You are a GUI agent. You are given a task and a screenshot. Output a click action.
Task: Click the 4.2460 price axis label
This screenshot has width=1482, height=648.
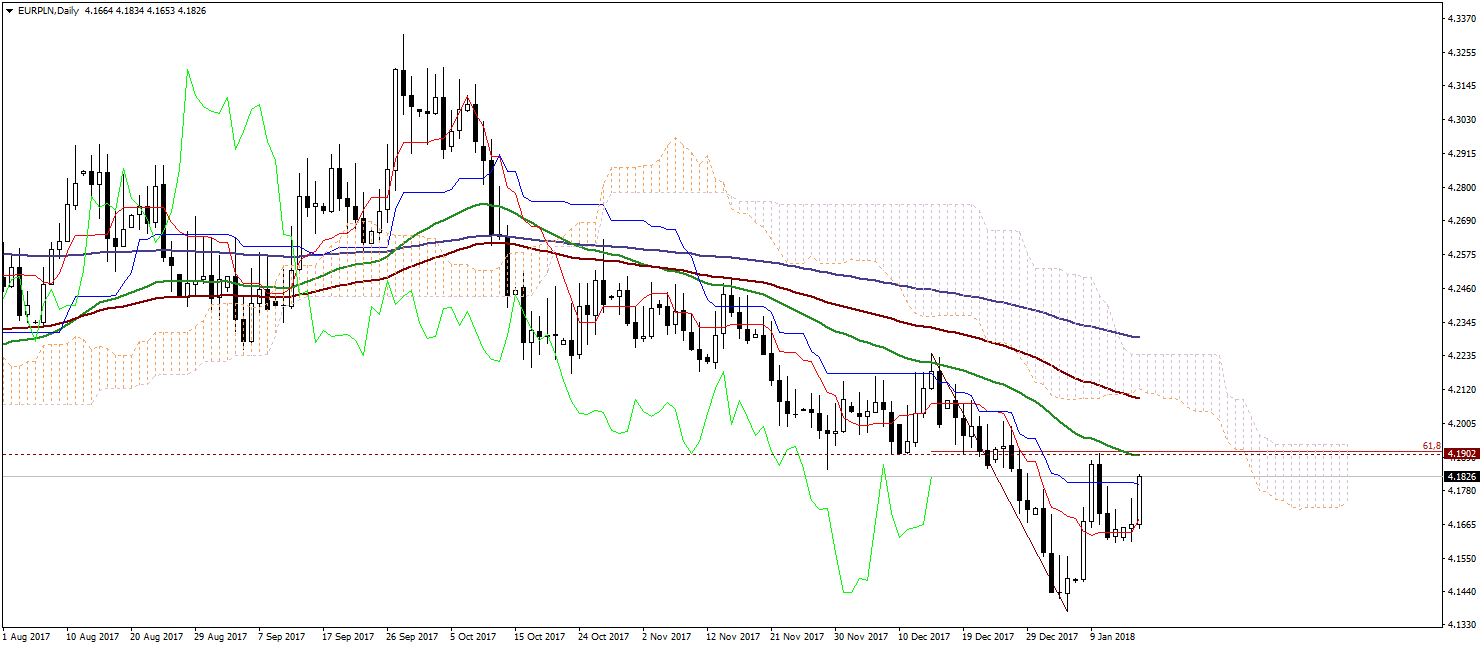tap(1461, 289)
